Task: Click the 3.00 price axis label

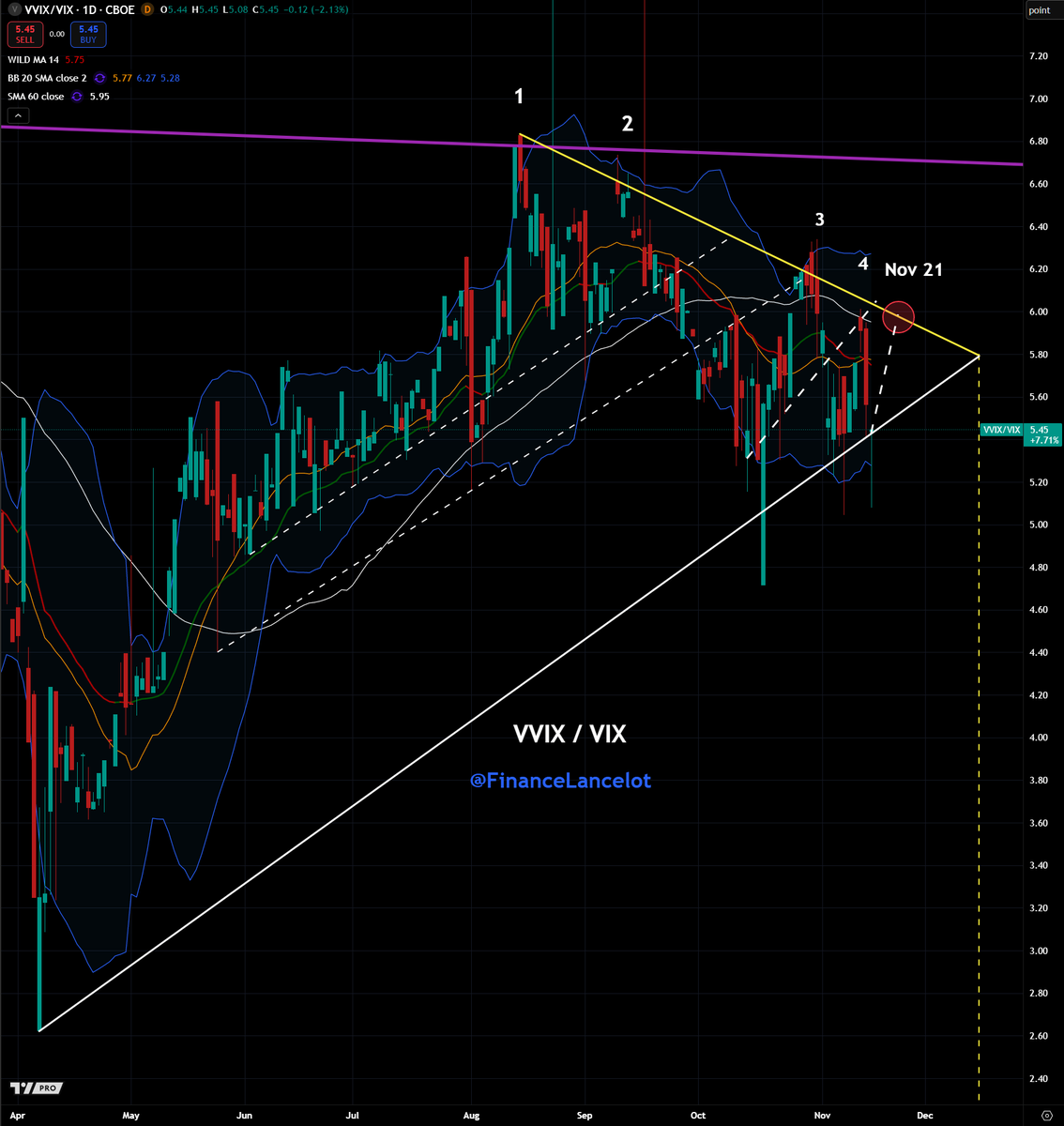Action: [x=1038, y=951]
